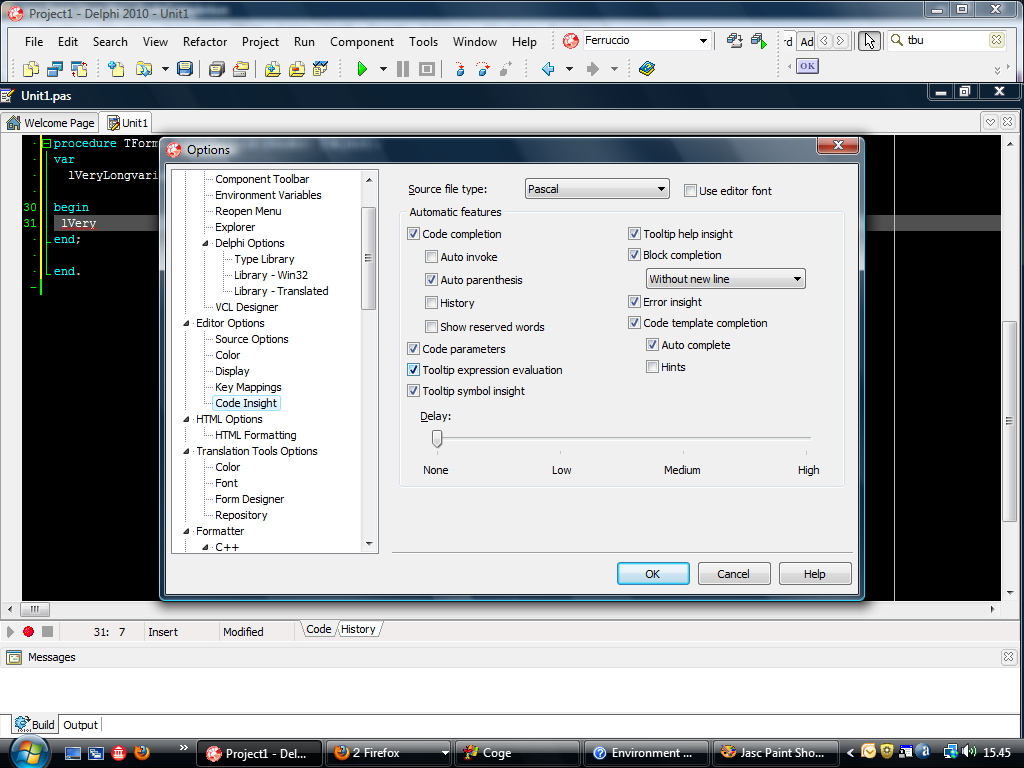Click the options tree vertical scrollbar thumb
Viewport: 1024px width, 768px height.
[x=369, y=258]
